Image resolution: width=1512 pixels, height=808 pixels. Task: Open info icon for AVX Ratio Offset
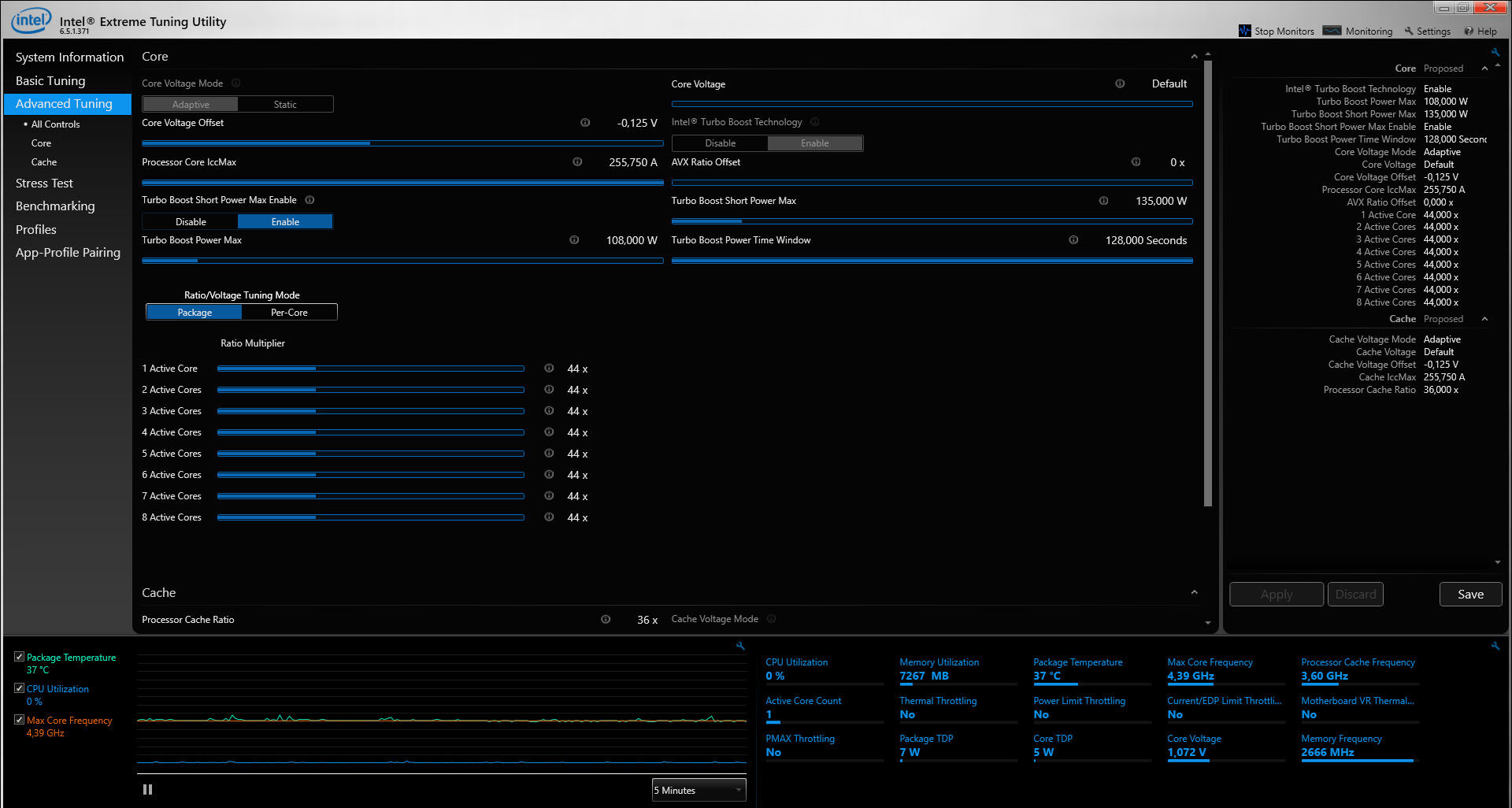click(x=1136, y=161)
